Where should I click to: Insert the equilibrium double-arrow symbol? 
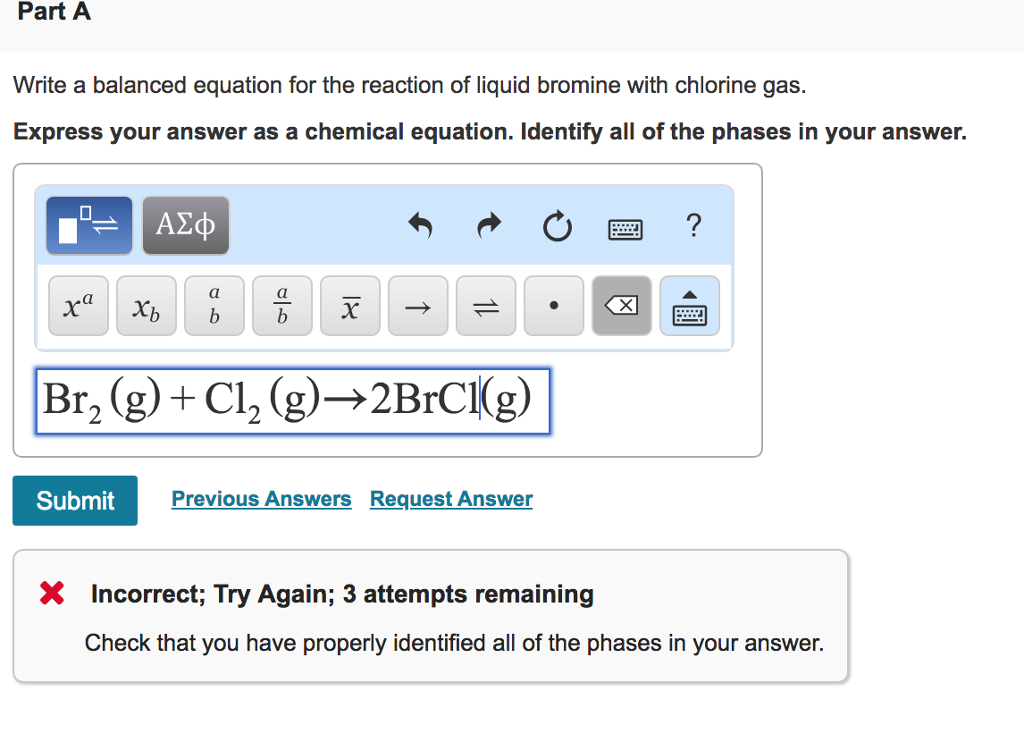(486, 306)
